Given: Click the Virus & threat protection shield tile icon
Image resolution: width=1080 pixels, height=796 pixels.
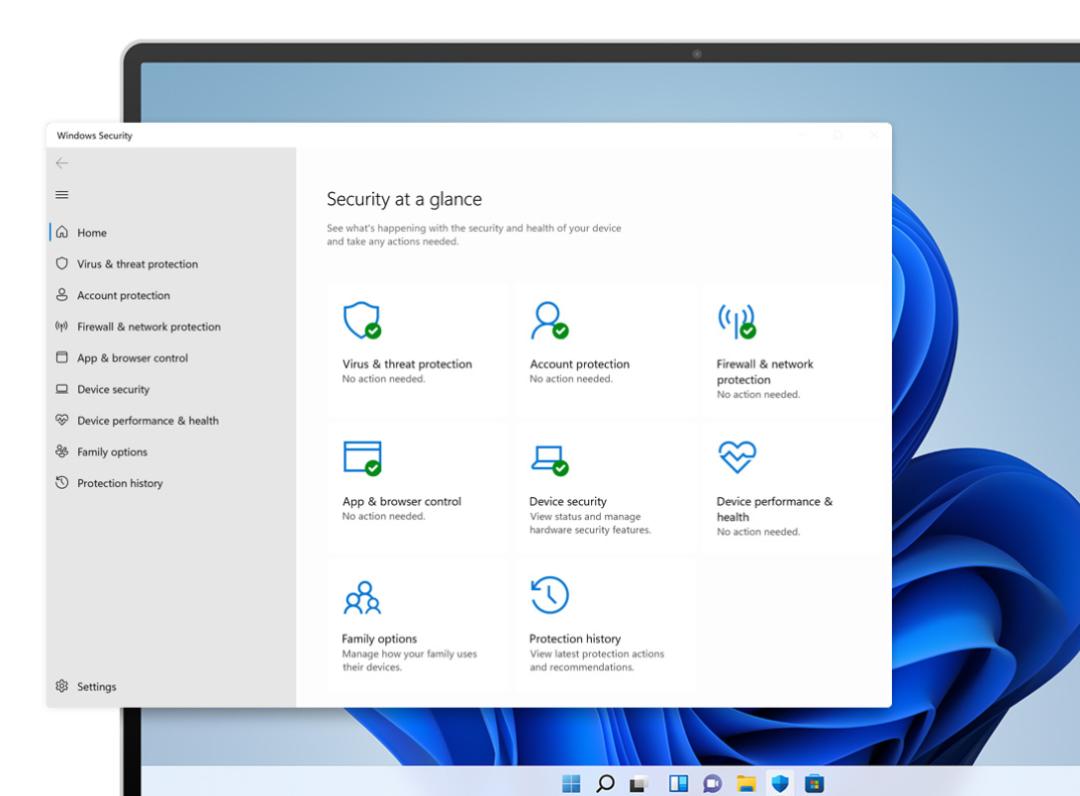Looking at the screenshot, I should point(361,320).
